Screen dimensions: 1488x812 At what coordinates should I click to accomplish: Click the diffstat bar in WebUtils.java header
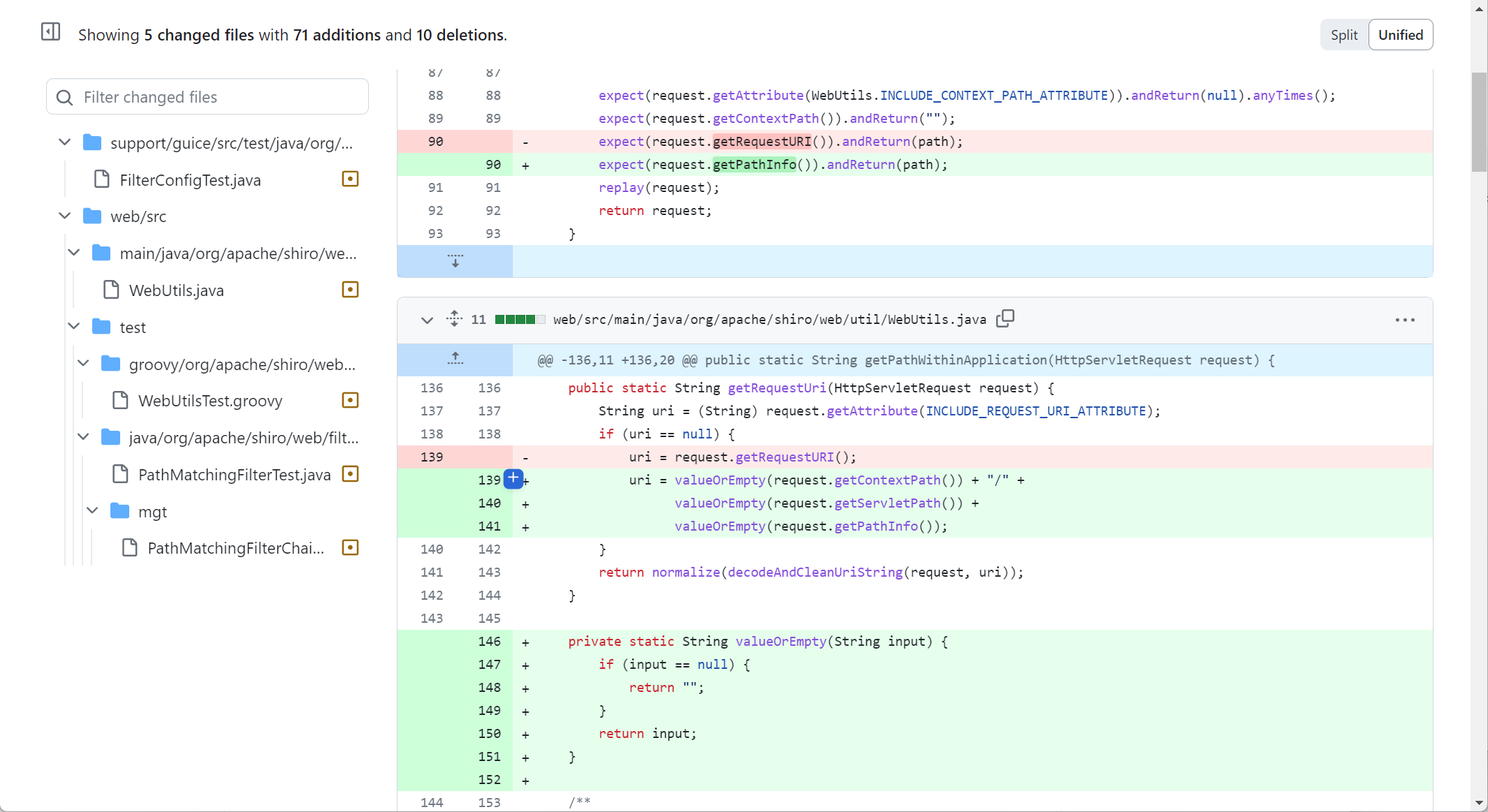click(x=520, y=320)
